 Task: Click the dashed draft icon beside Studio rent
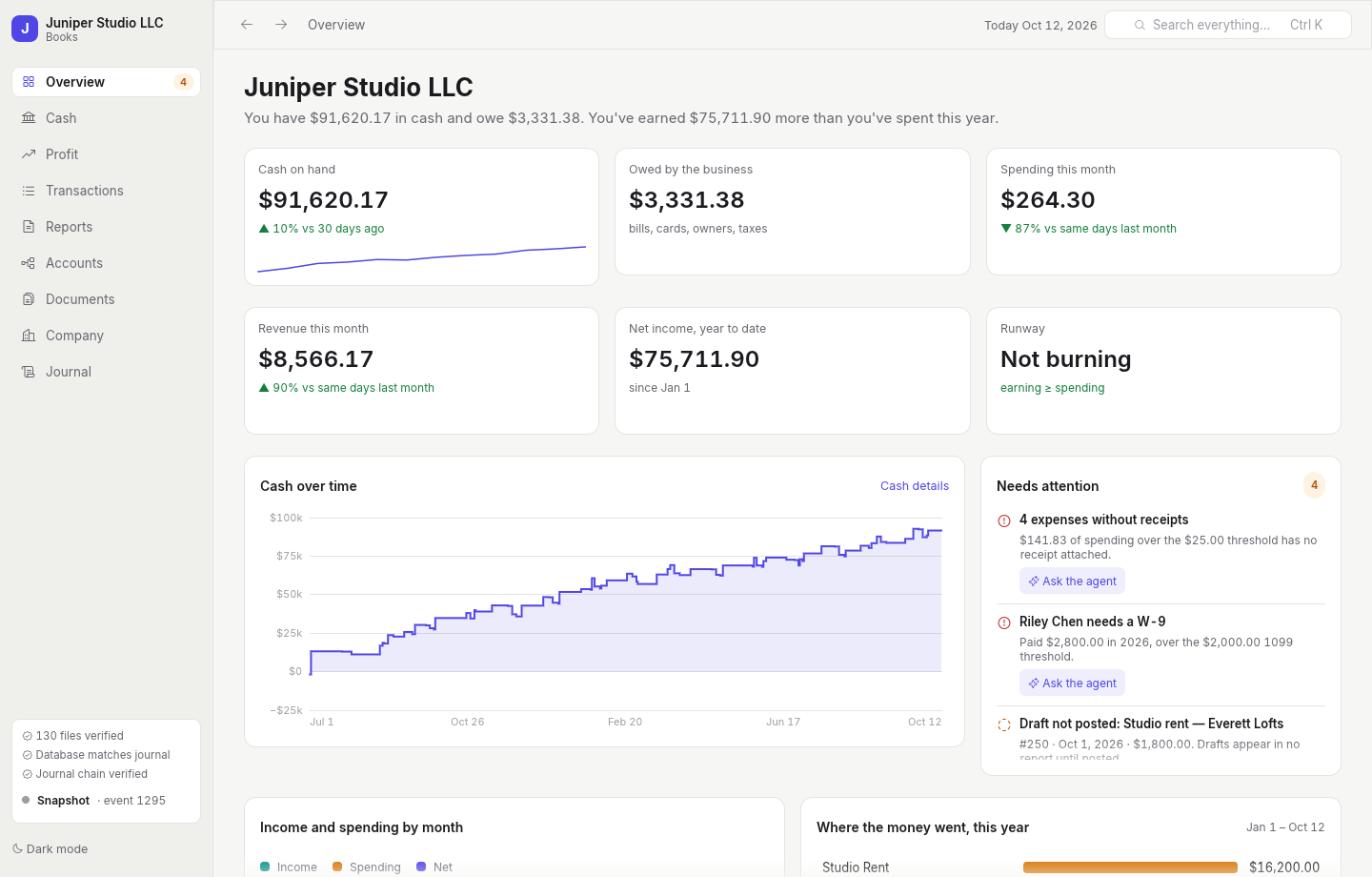(1004, 724)
